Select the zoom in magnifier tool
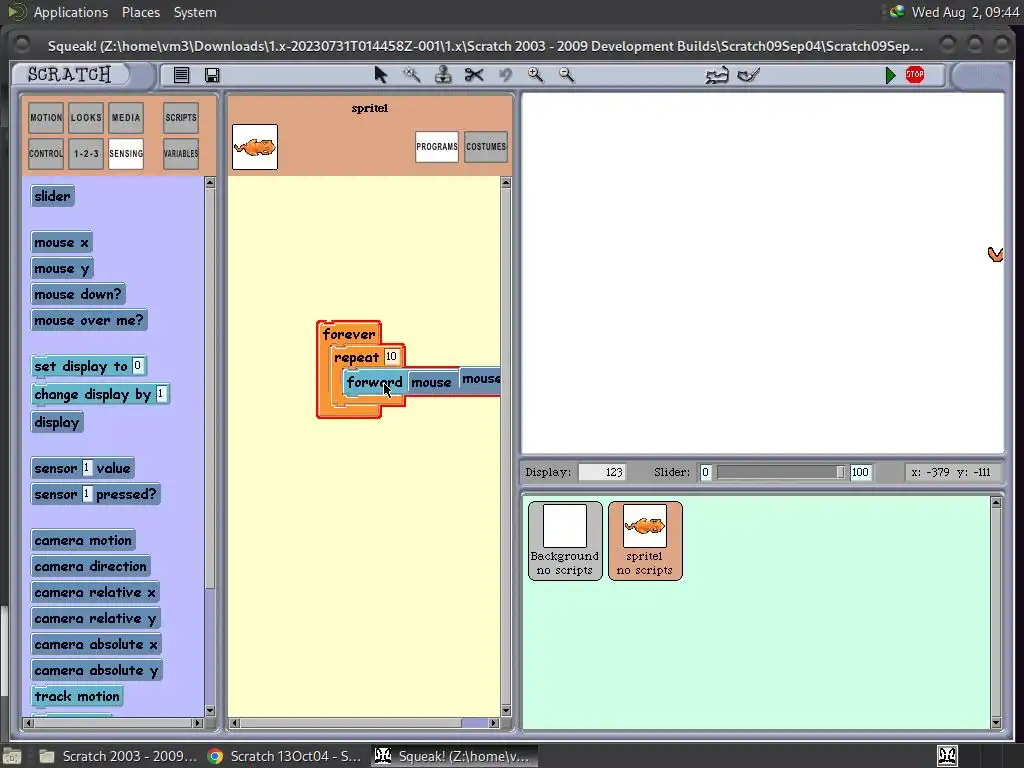Viewport: 1024px width, 768px height. tap(536, 74)
